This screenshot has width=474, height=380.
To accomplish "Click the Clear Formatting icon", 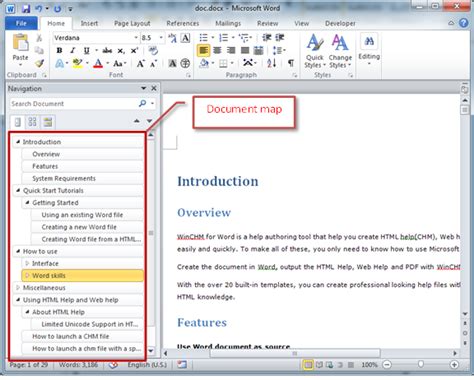I will tap(153, 51).
